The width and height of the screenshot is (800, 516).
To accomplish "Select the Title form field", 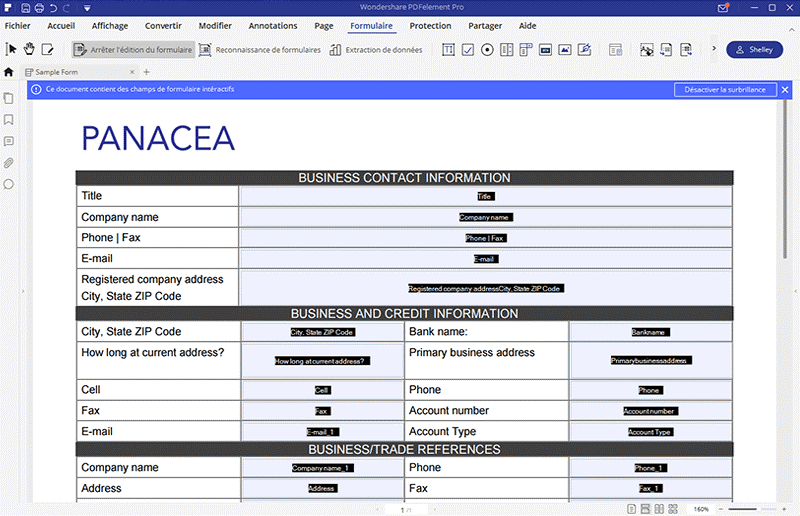I will click(x=486, y=196).
